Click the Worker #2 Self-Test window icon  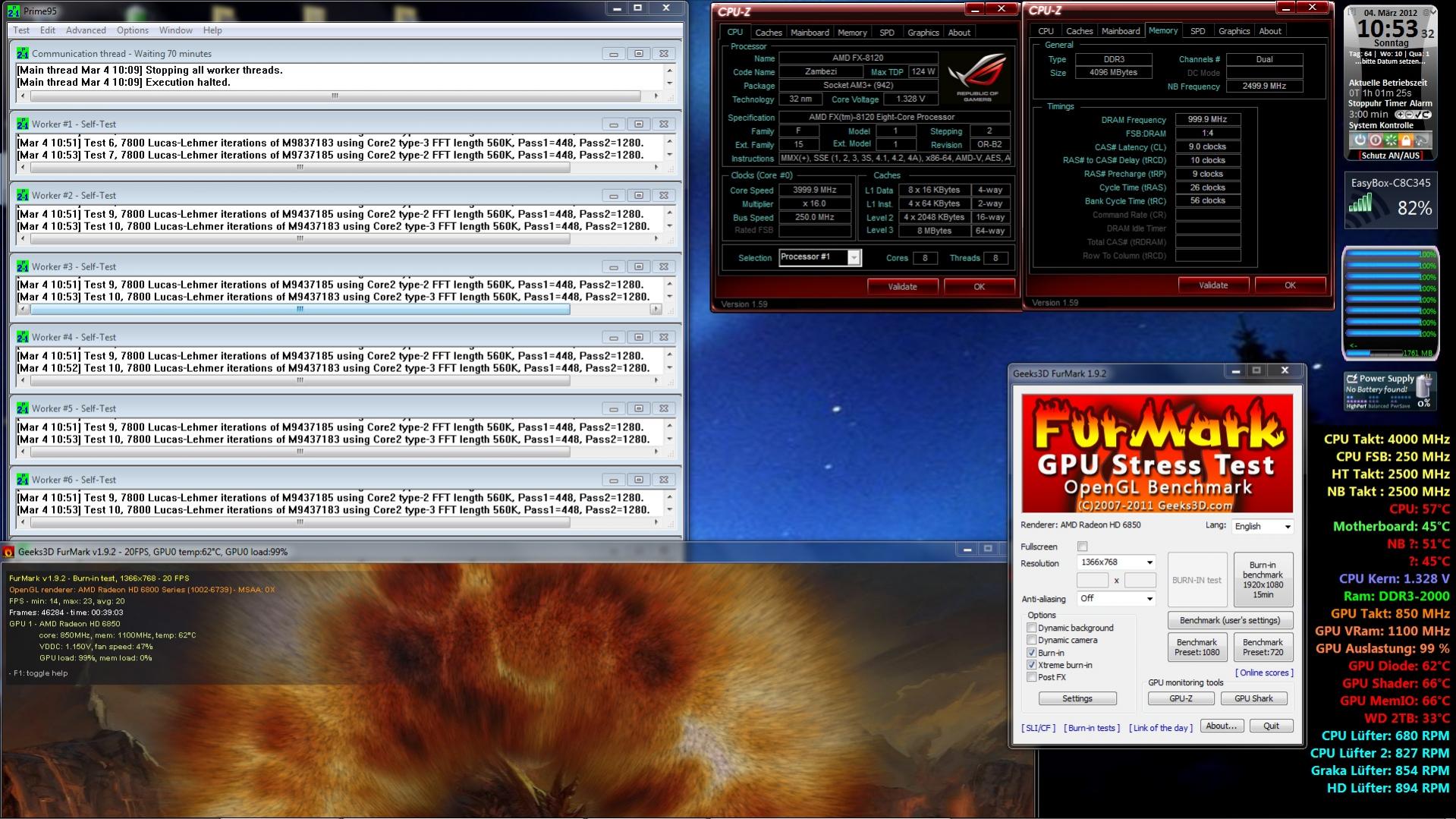pos(23,195)
